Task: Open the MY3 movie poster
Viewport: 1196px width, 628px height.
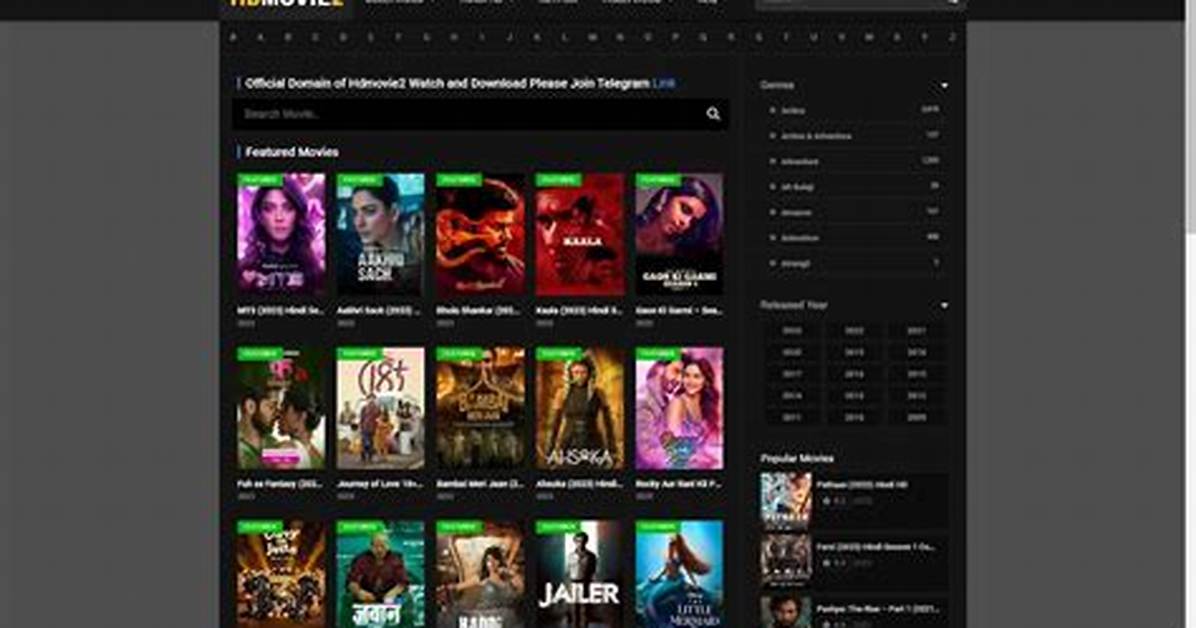Action: point(281,235)
